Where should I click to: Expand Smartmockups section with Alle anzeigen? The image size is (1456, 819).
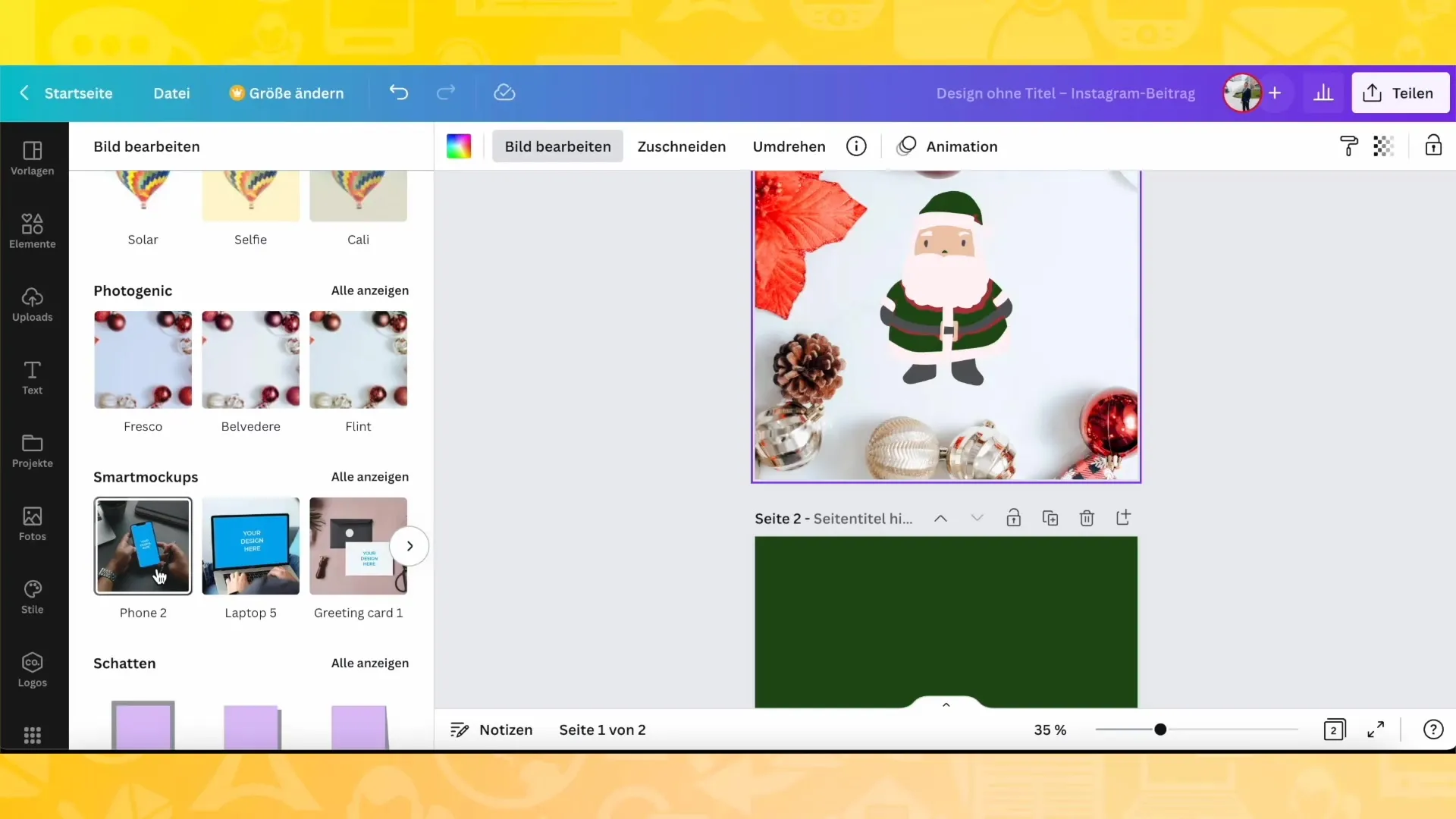coord(370,476)
